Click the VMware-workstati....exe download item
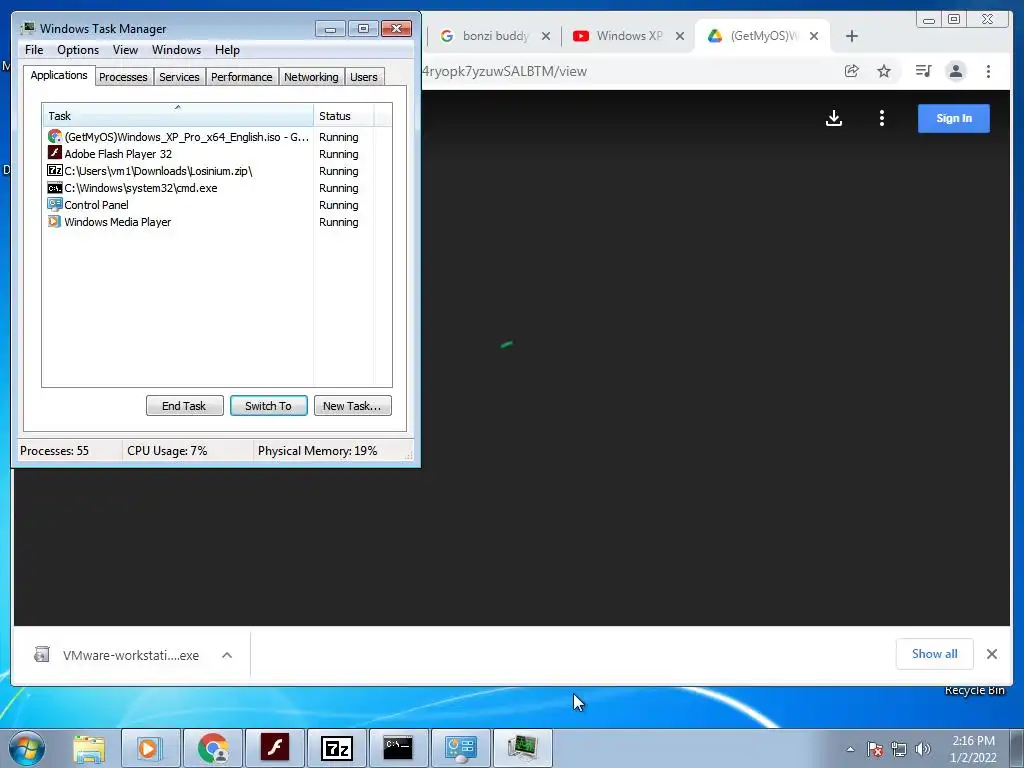The height and width of the screenshot is (768, 1024). [131, 655]
